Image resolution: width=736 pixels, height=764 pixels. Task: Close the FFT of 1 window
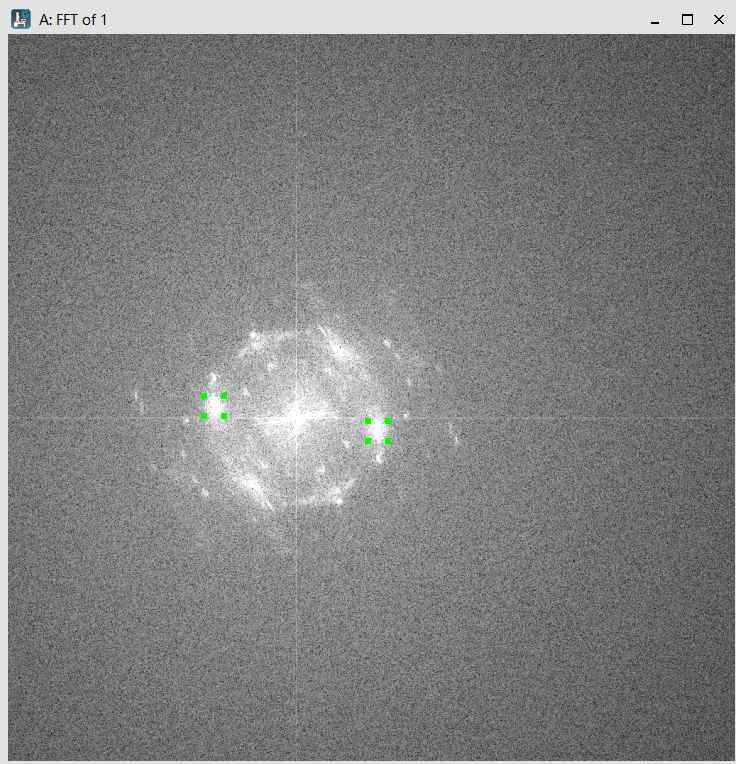(x=719, y=19)
